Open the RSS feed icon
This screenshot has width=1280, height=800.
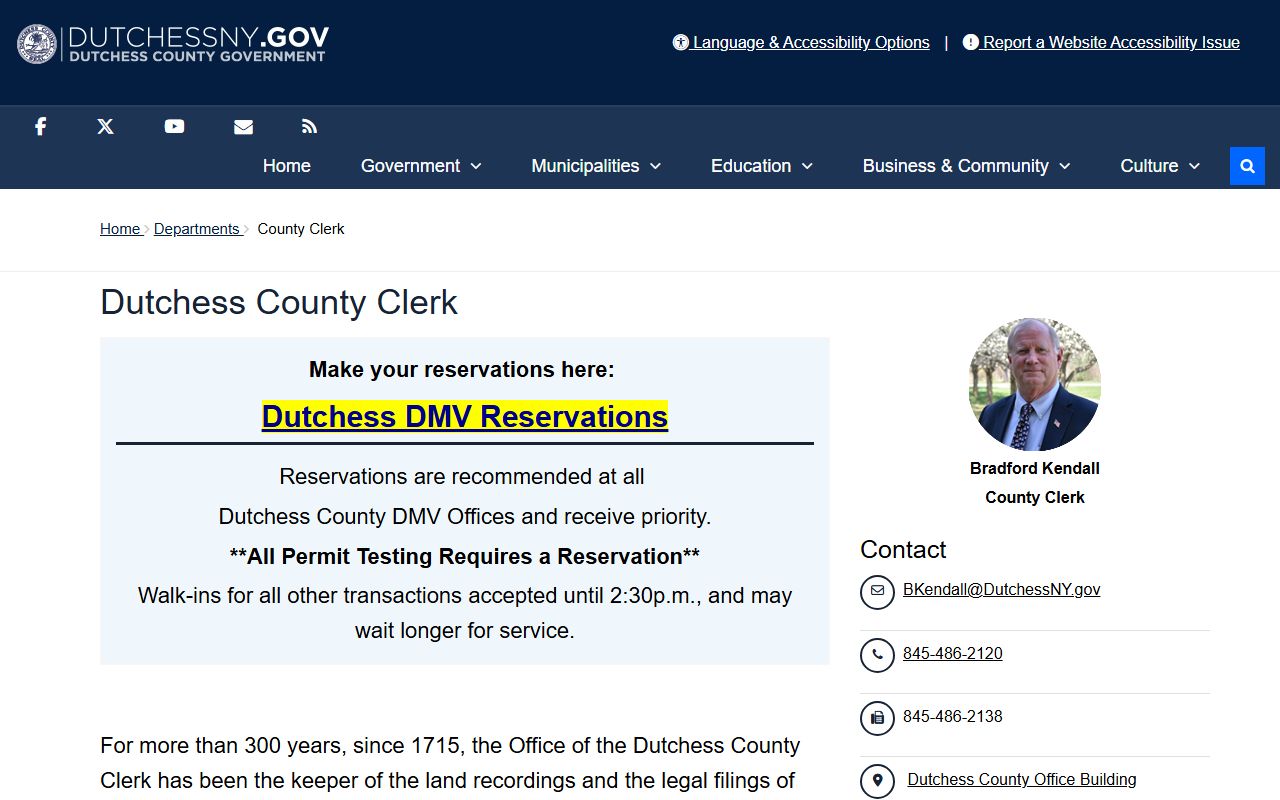point(309,126)
